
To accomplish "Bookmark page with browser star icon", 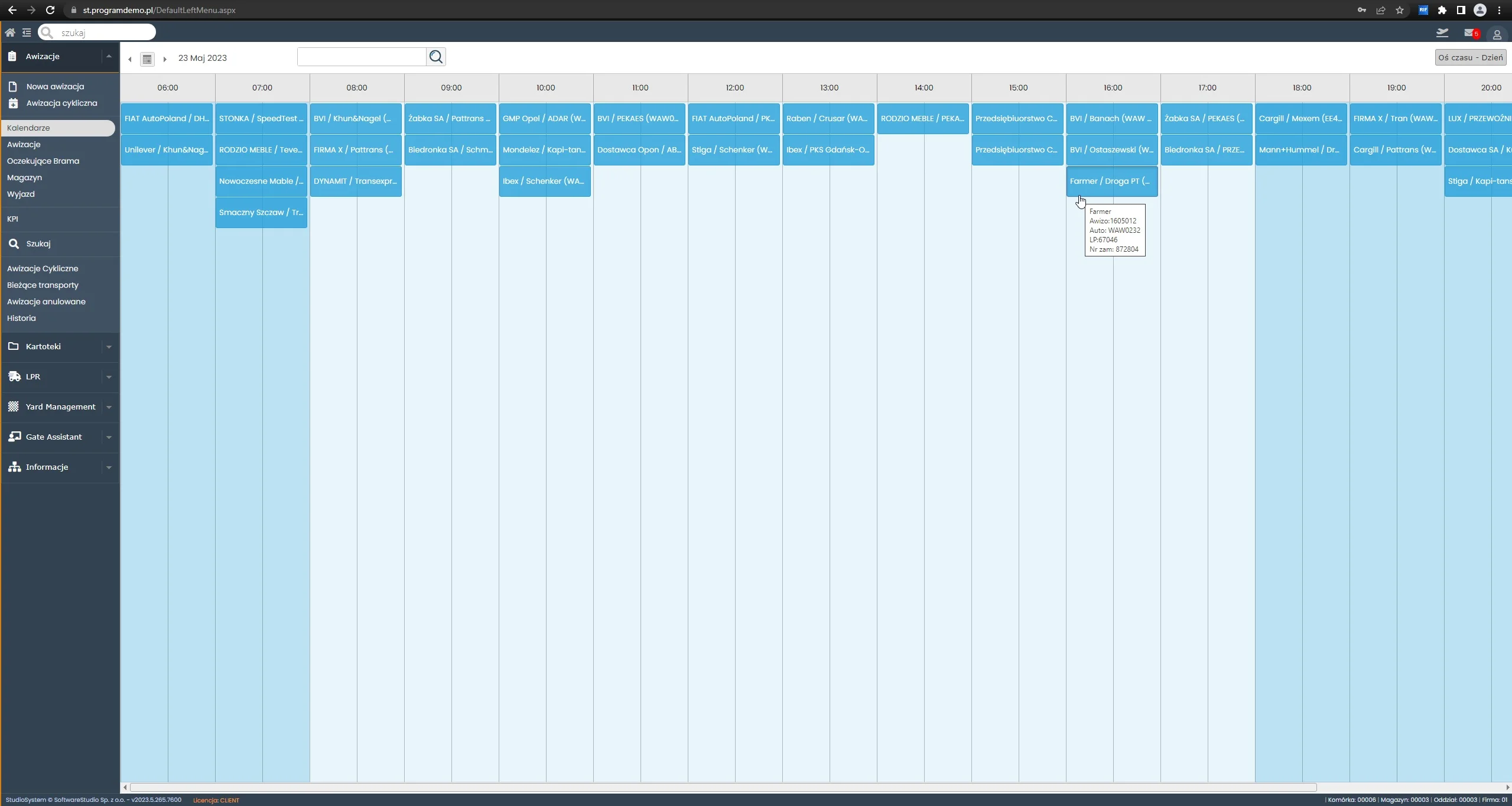I will [x=1400, y=10].
